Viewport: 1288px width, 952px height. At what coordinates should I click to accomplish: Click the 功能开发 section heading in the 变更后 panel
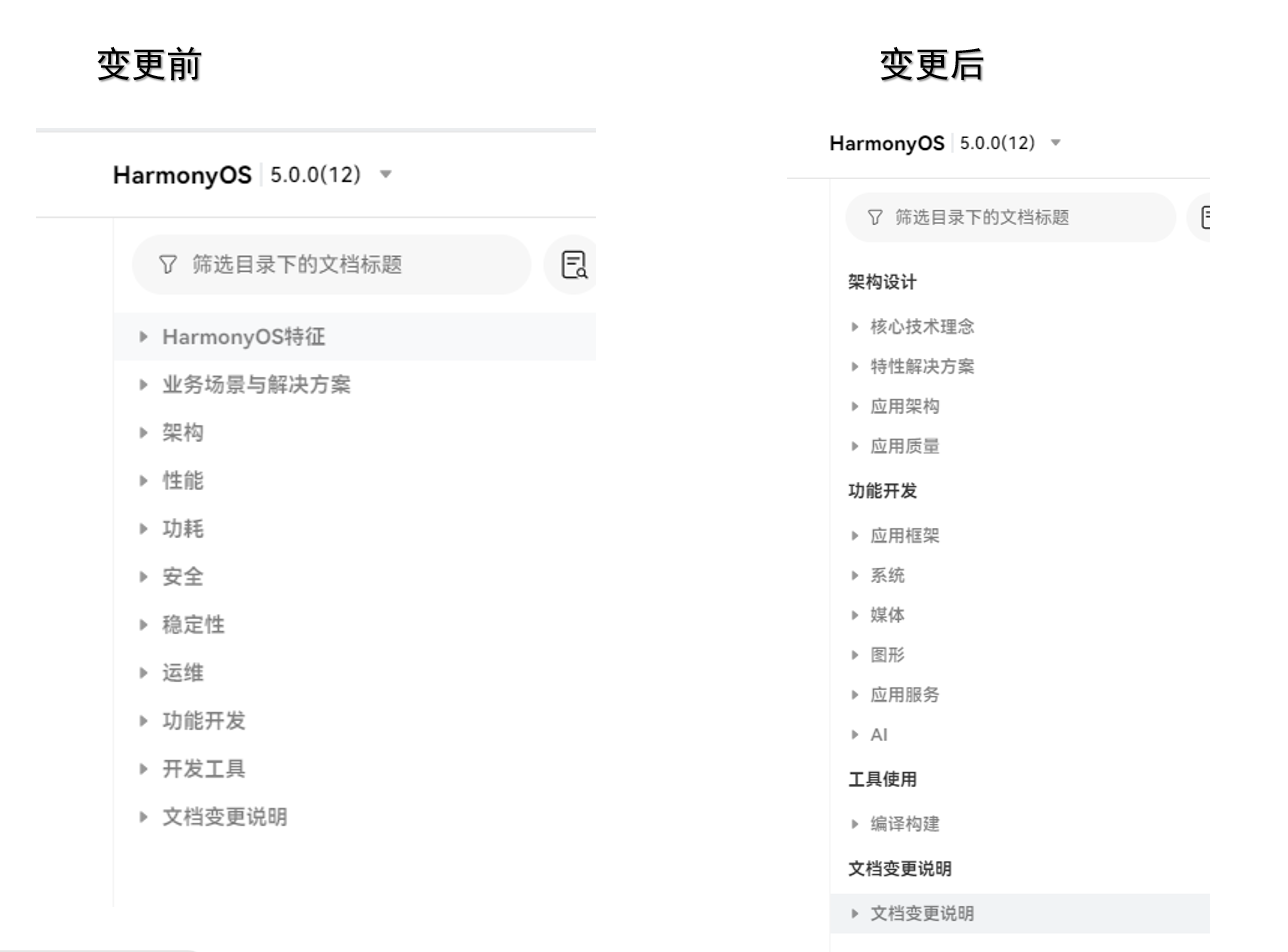(883, 491)
